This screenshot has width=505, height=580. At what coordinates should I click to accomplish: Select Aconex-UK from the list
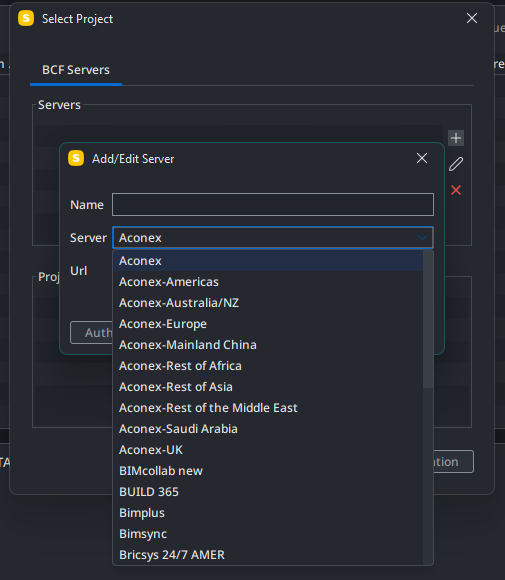click(x=268, y=450)
